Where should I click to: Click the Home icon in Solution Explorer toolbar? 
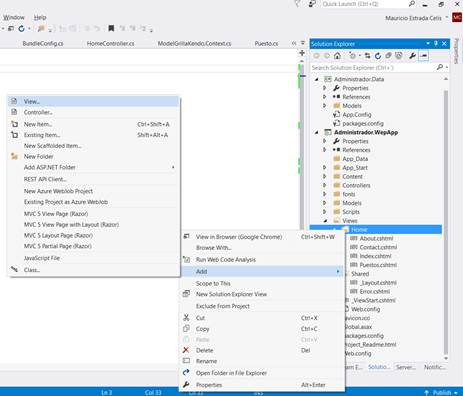tap(337, 56)
